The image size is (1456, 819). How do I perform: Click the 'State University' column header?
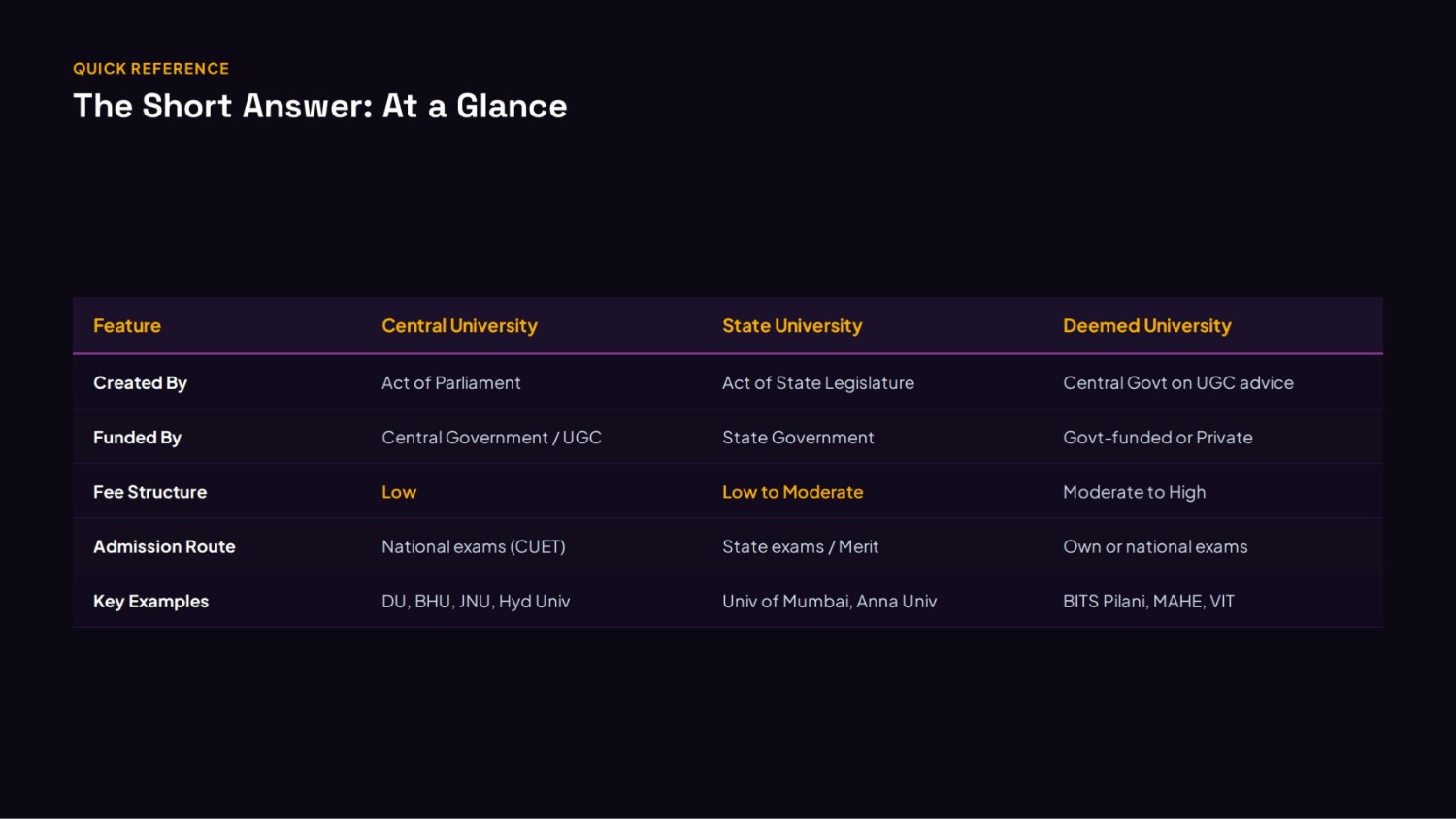click(x=792, y=326)
